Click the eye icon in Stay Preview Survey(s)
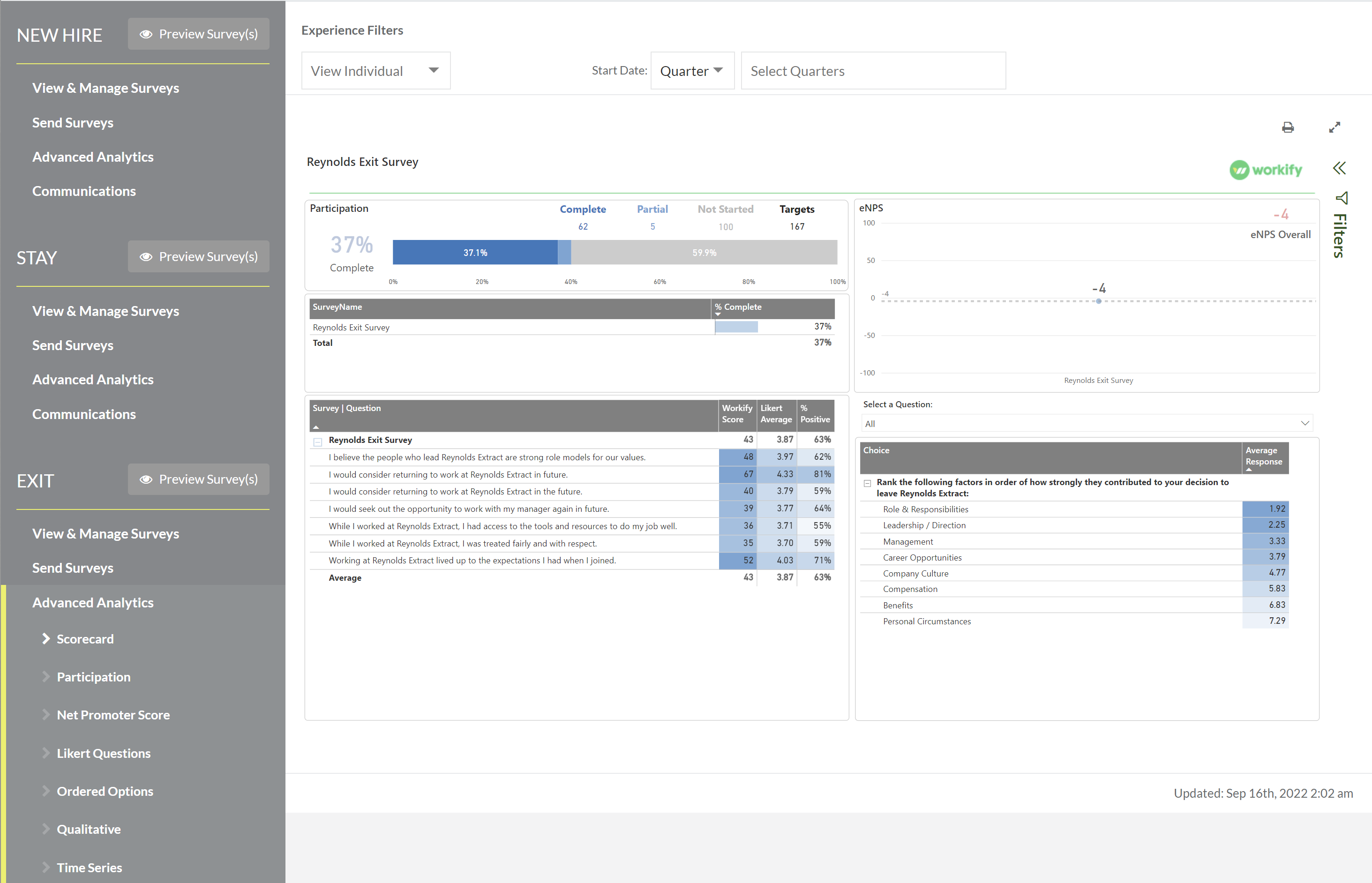The image size is (1372, 883). click(146, 256)
